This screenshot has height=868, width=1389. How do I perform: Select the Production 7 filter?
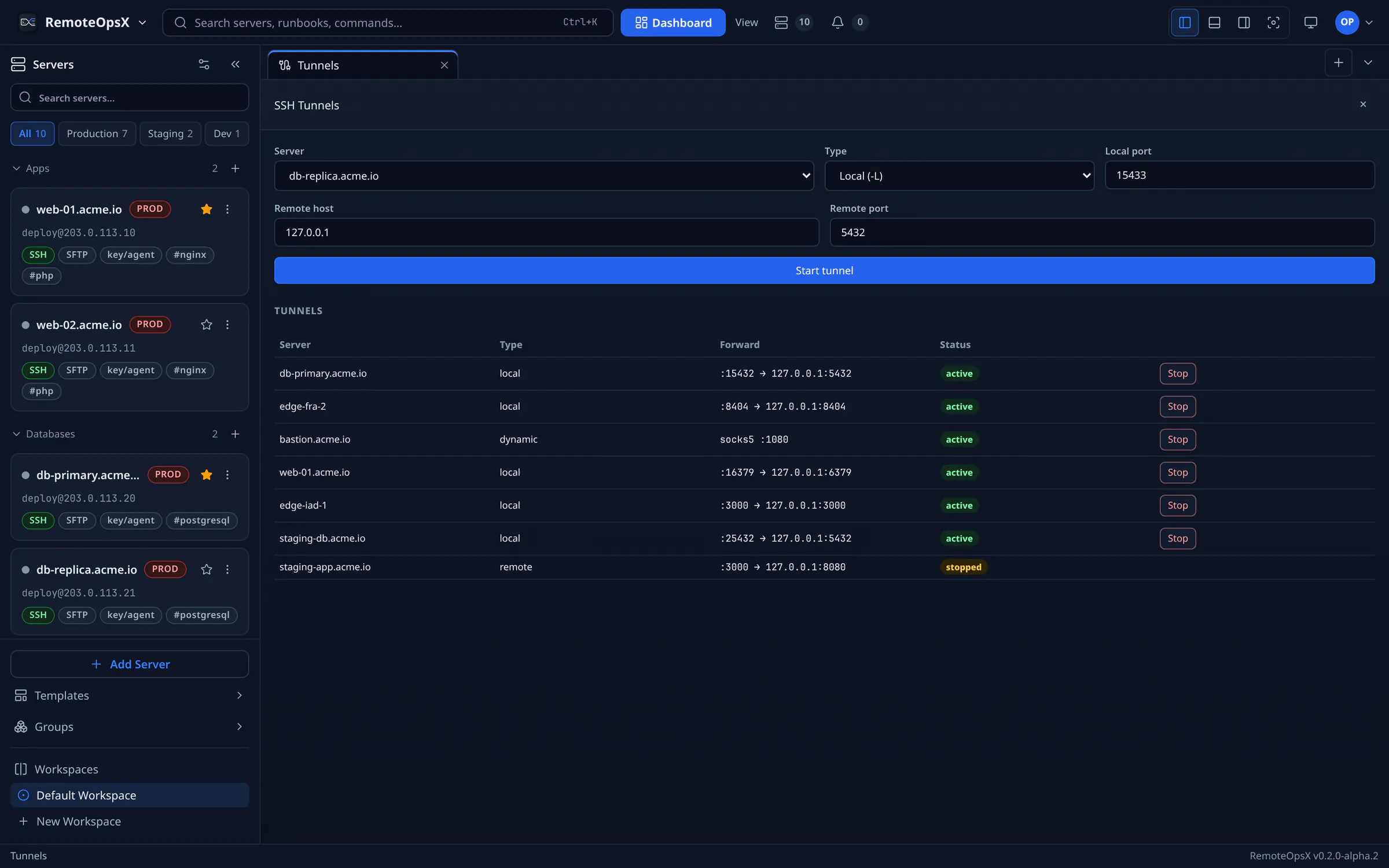[x=97, y=134]
